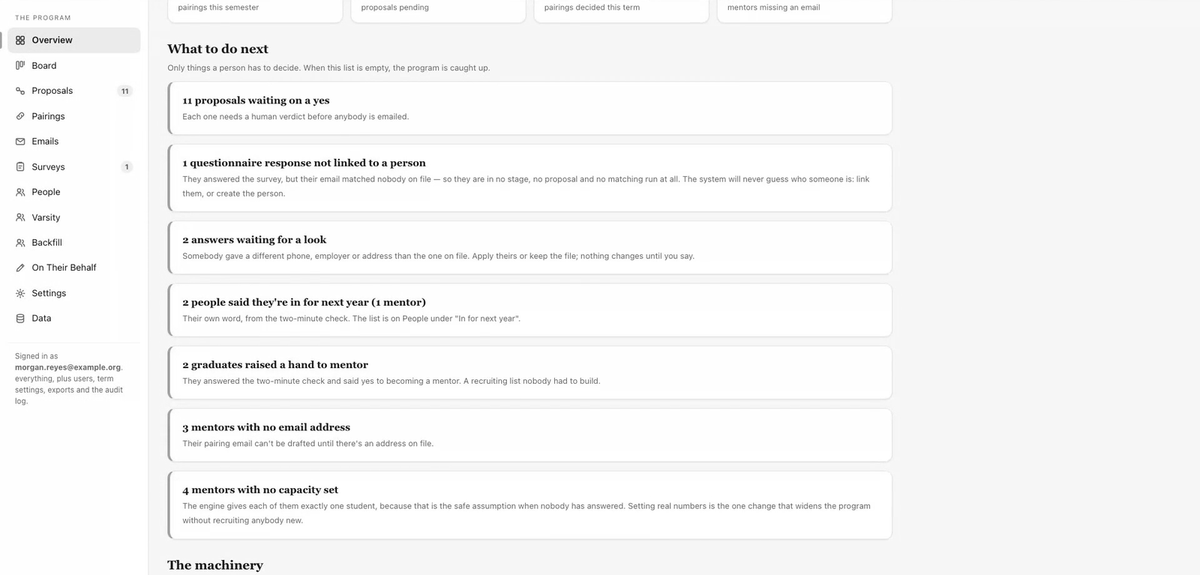Viewport: 1200px width, 575px height.
Task: Click The machinery heading
Action: click(x=215, y=565)
